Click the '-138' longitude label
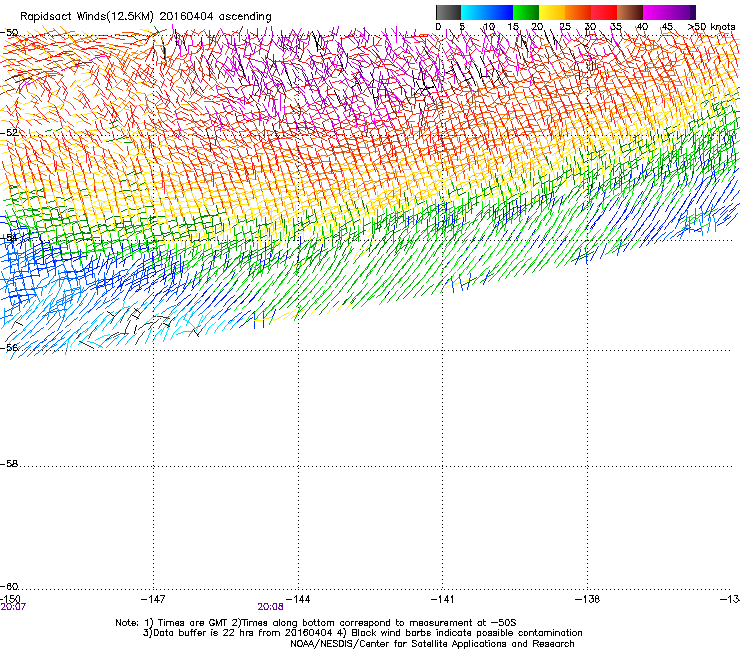This screenshot has height=650, width=740. 587,599
